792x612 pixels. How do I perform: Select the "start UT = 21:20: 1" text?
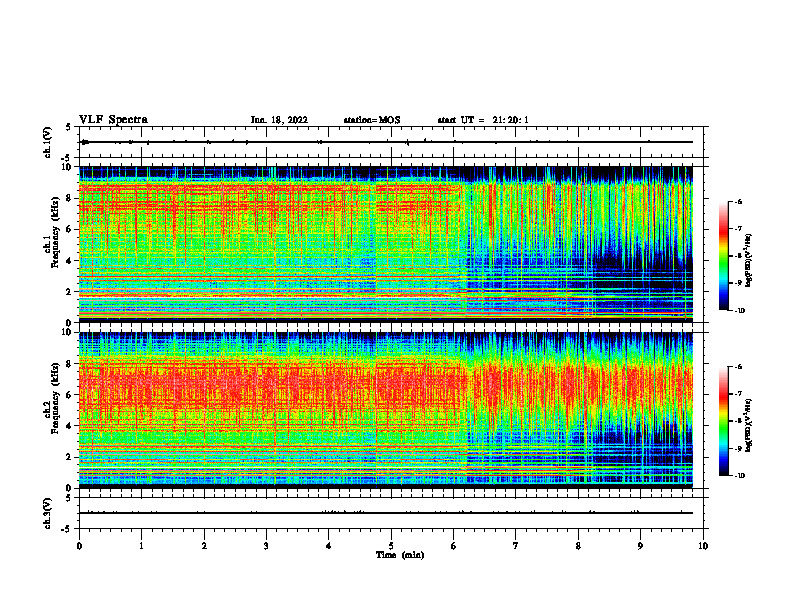tap(483, 120)
